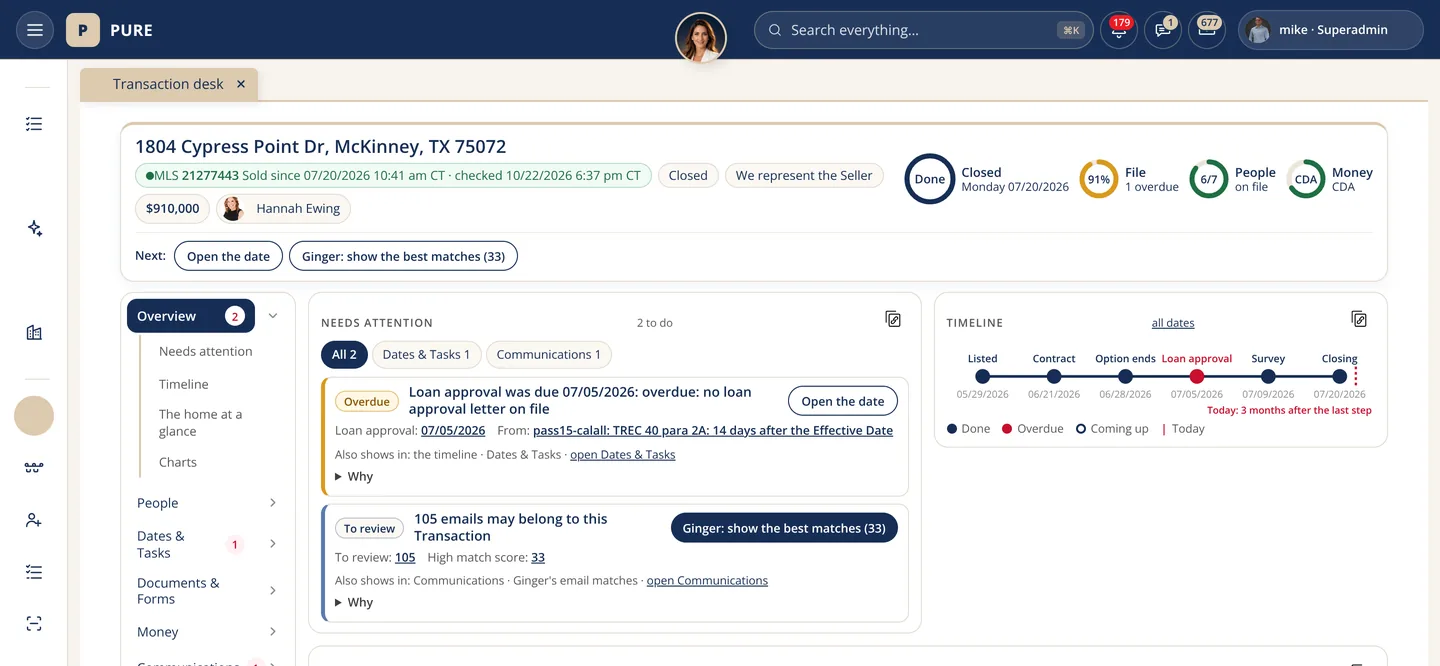Image resolution: width=1440 pixels, height=666 pixels.
Task: Open the People nav section
Action: [158, 503]
